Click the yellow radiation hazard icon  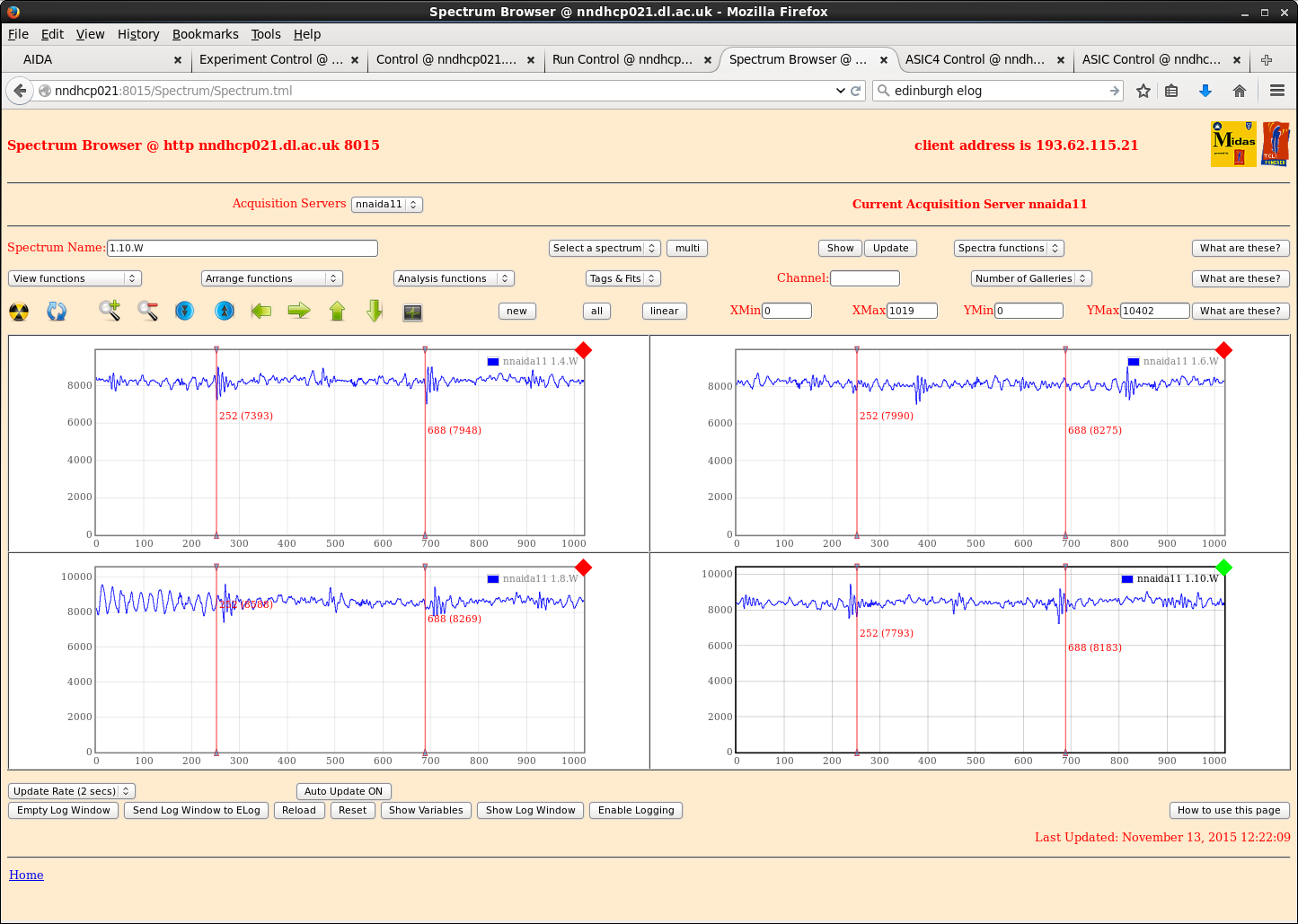(19, 312)
